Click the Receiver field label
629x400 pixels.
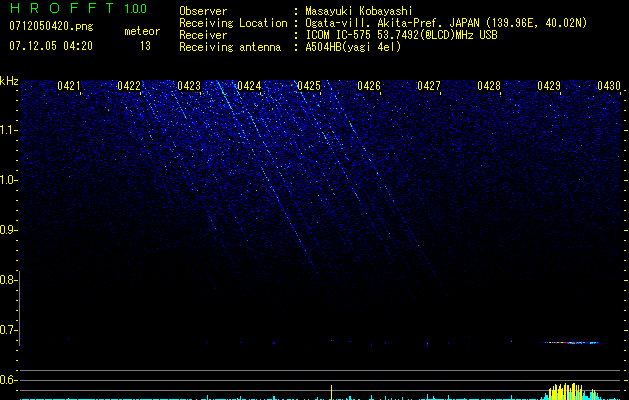[203, 35]
